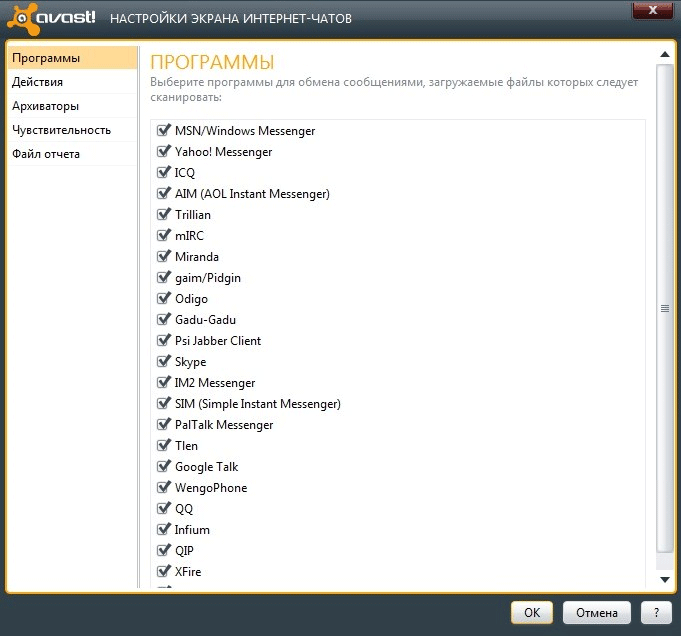
Task: Select the Чувствительность section
Action: 72,130
